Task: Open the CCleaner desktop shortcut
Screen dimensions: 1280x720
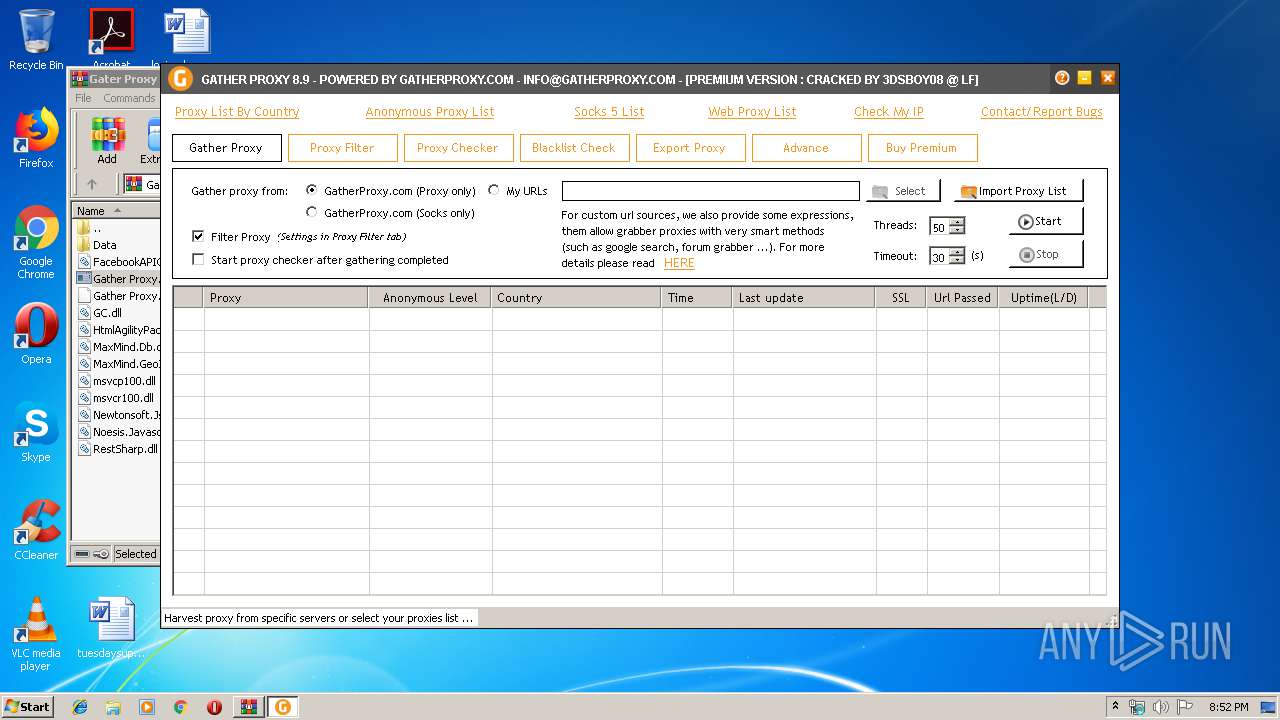Action: 36,530
